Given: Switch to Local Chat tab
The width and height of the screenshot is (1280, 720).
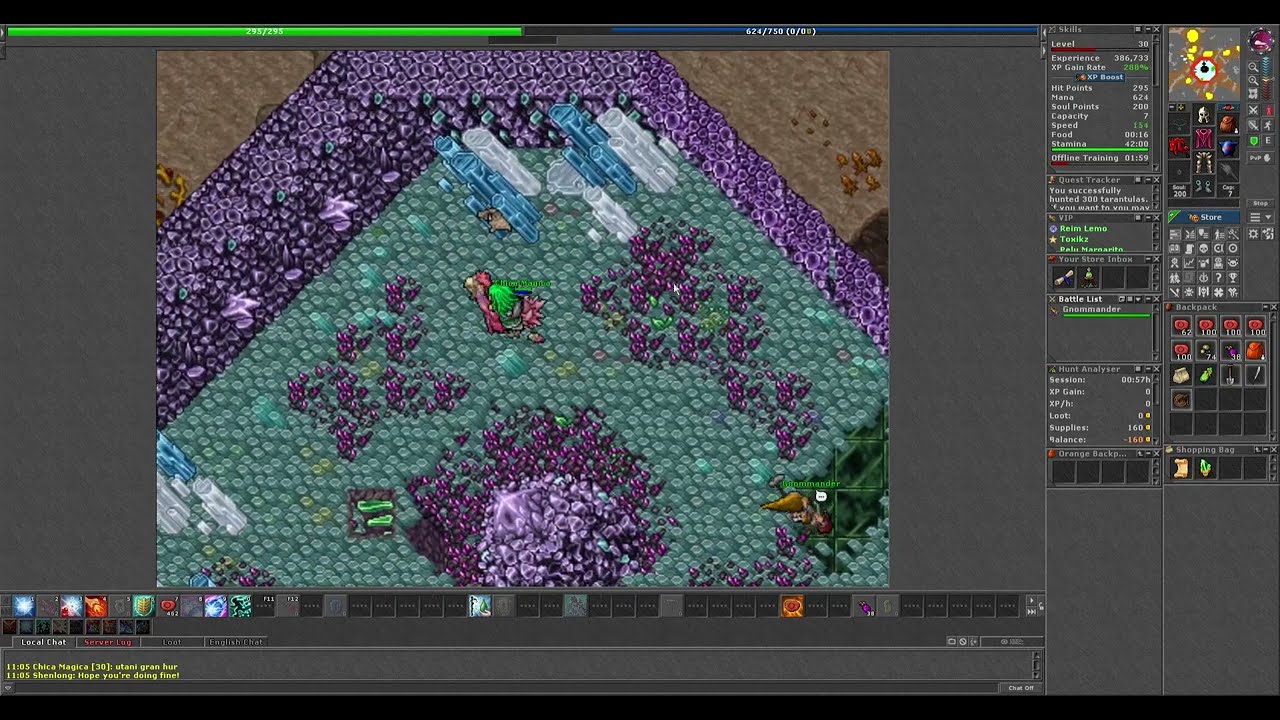Looking at the screenshot, I should 43,642.
